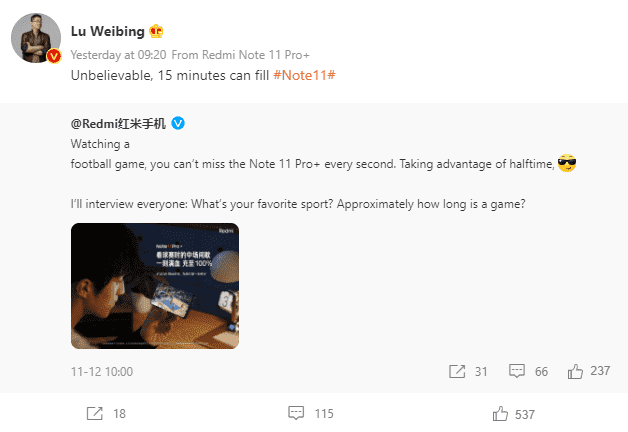Click blue verified badge next to Redmi
628x432 pixels.
(179, 123)
